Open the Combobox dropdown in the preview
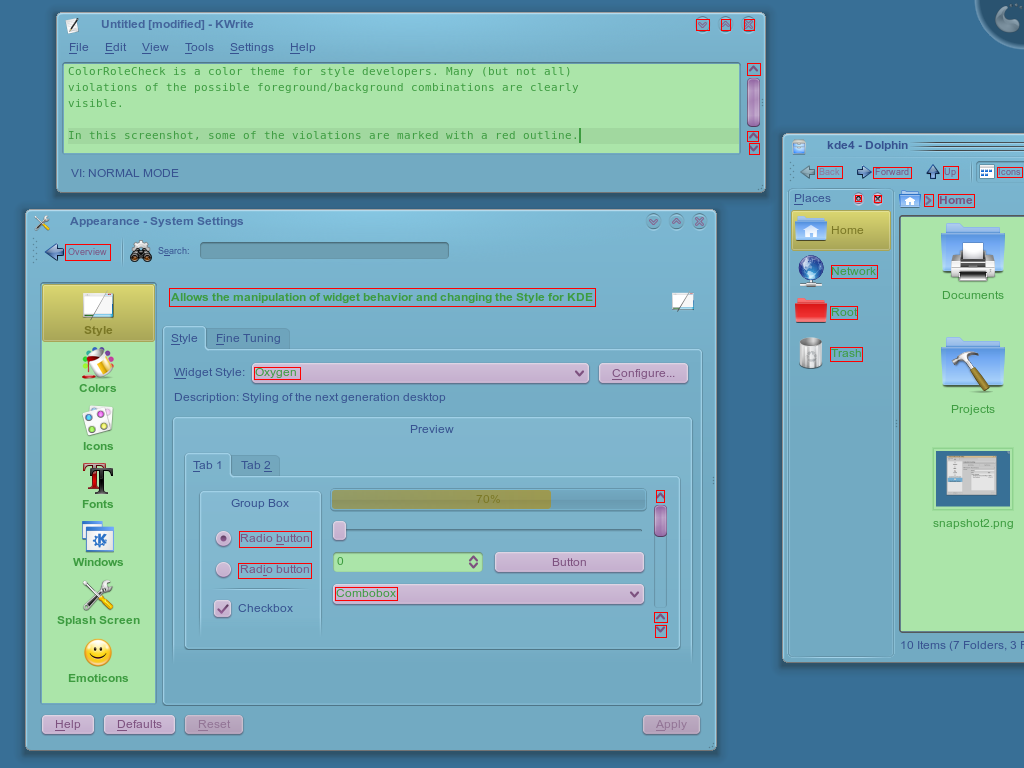 click(488, 594)
